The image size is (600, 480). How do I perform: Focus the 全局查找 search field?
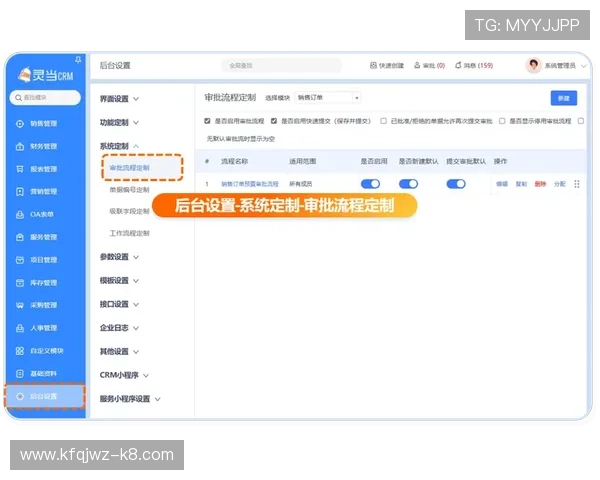(x=281, y=65)
